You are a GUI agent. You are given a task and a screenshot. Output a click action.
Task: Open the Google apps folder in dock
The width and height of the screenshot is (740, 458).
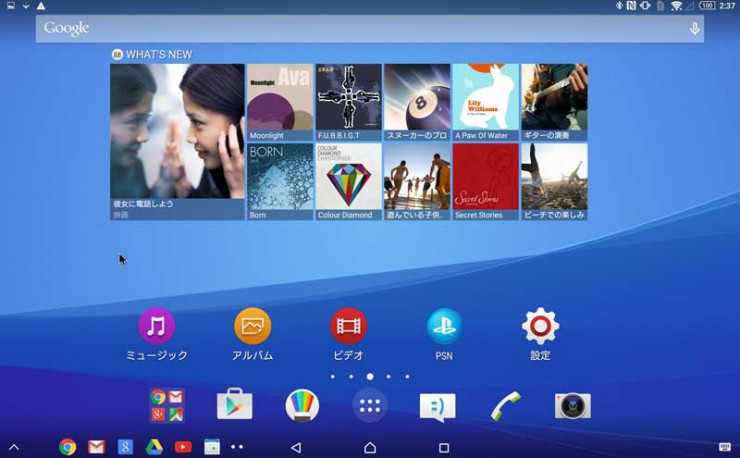pyautogui.click(x=167, y=406)
